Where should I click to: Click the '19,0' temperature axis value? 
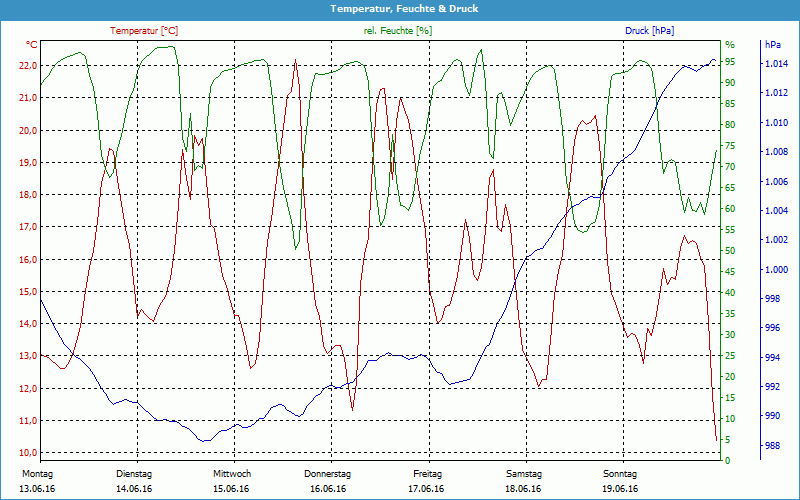pyautogui.click(x=28, y=162)
